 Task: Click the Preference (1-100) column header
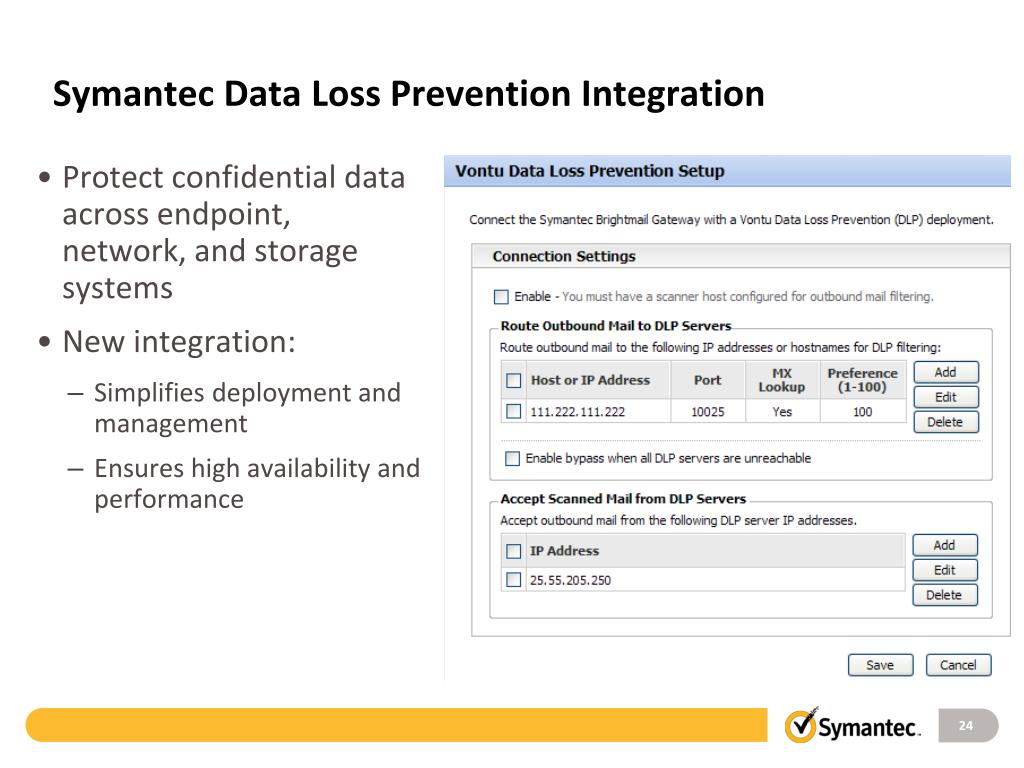[x=863, y=380]
